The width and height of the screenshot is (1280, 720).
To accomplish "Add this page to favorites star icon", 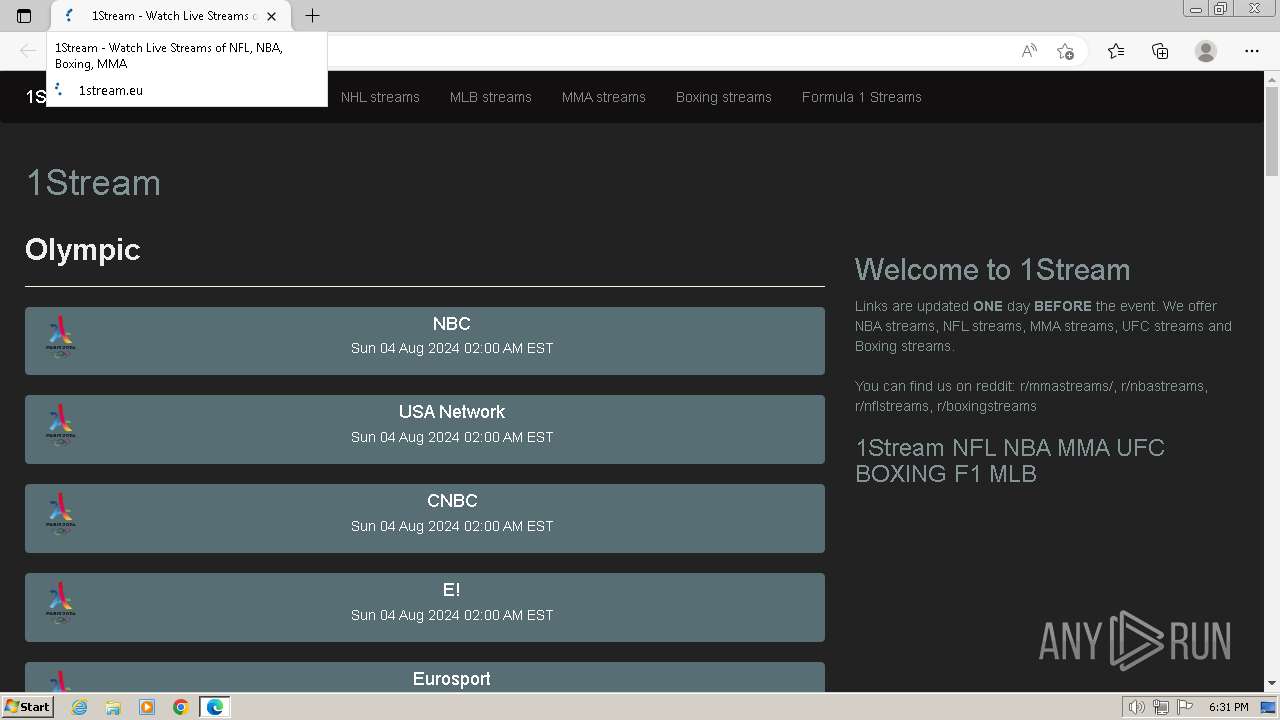I will [1065, 51].
